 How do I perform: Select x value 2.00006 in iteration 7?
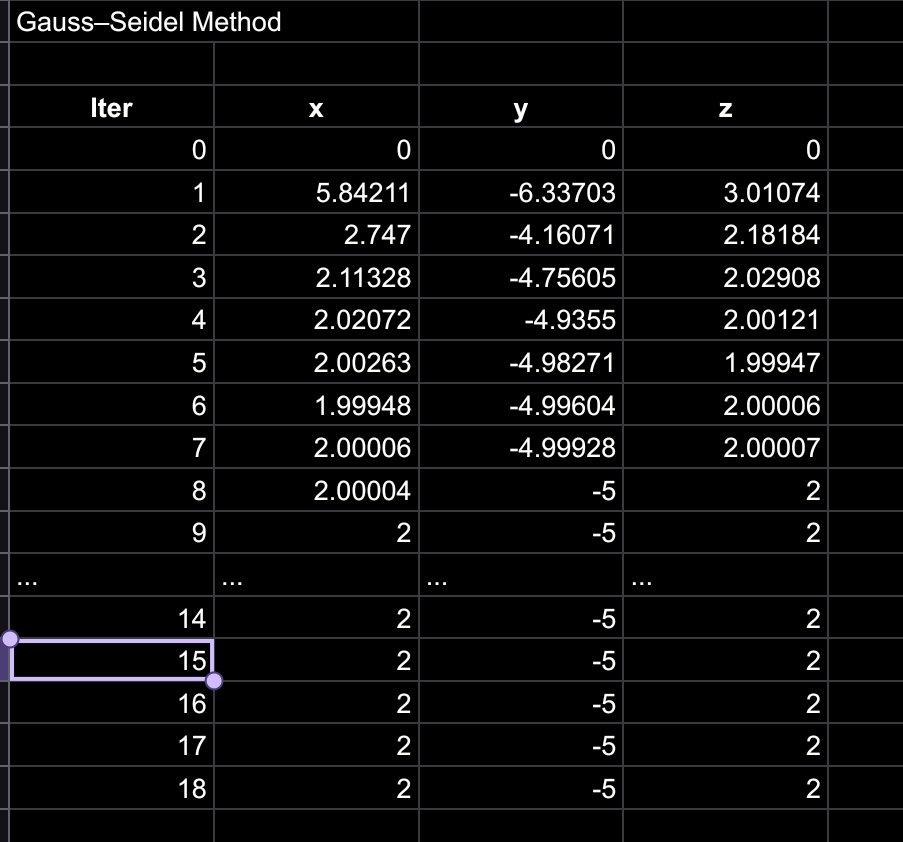pos(316,447)
